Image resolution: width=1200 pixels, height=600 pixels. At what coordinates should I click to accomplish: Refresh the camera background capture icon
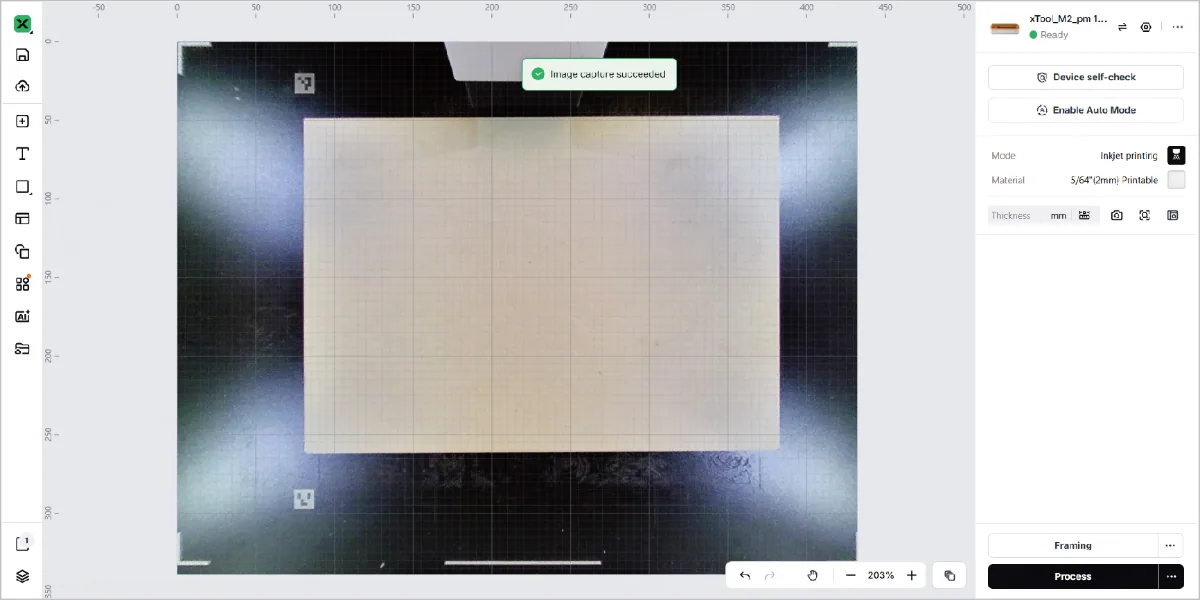pyautogui.click(x=1116, y=215)
